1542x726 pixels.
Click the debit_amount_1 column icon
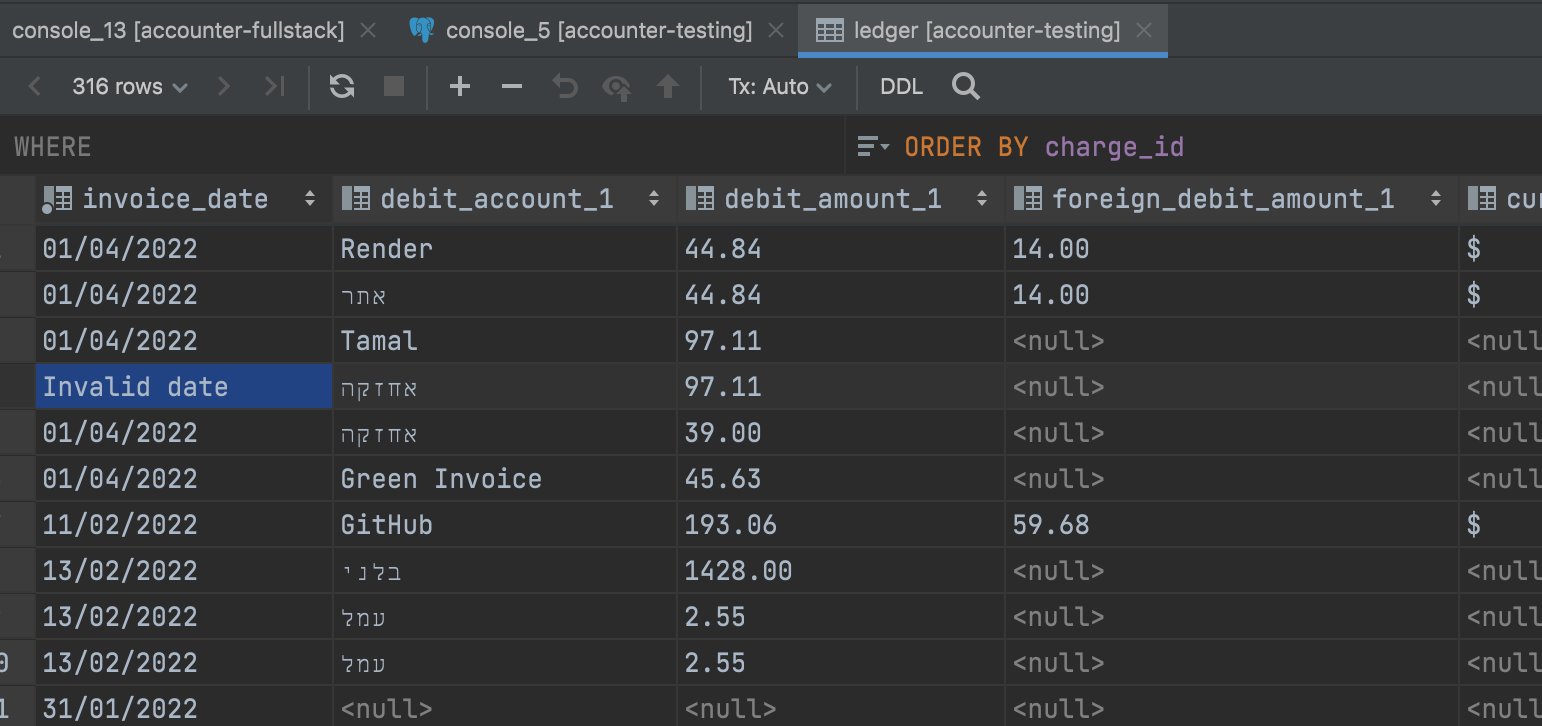pyautogui.click(x=700, y=199)
